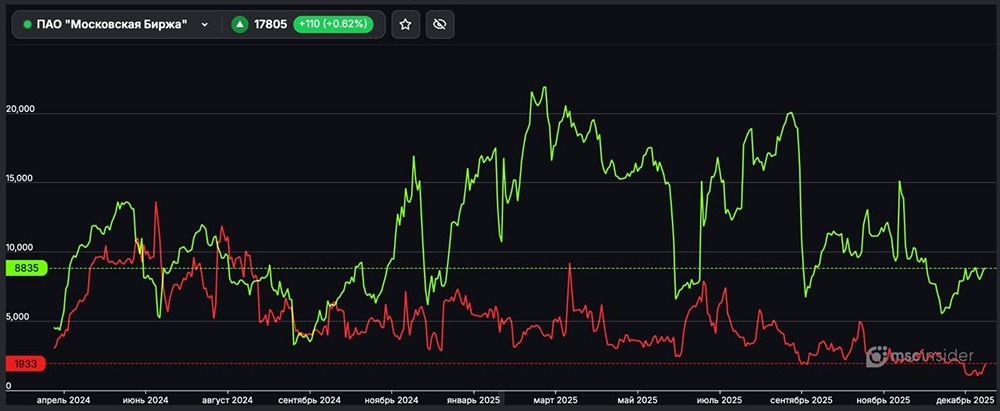1000x411 pixels.
Task: Click the январь 2025 axis label
Action: (x=473, y=401)
